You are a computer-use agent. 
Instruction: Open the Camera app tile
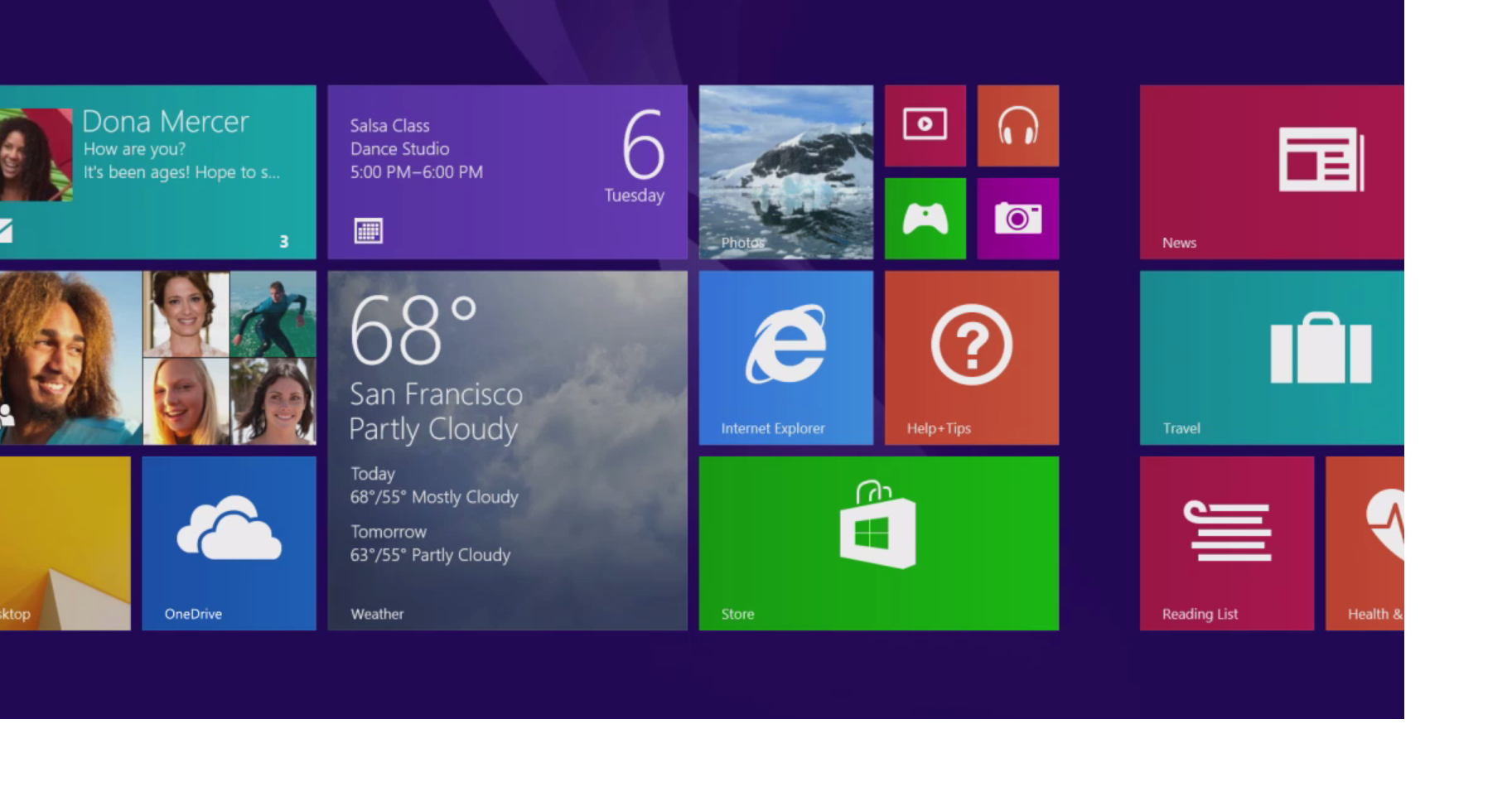point(1017,219)
